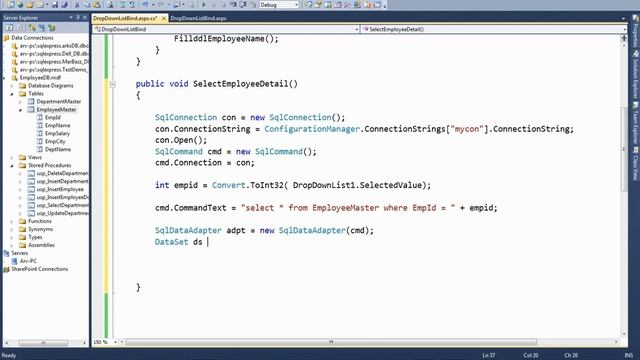This screenshot has width=640, height=360.
Task: Click the EmployeeMaster table icon
Action: pyautogui.click(x=31, y=109)
